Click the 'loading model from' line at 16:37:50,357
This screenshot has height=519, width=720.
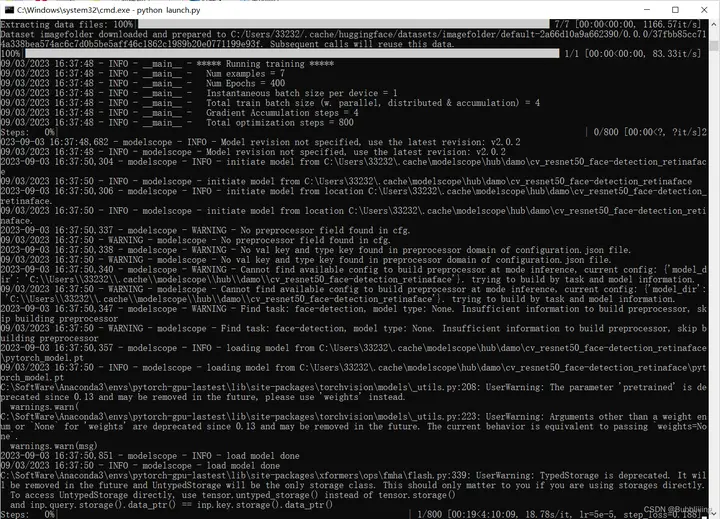pyautogui.click(x=353, y=353)
